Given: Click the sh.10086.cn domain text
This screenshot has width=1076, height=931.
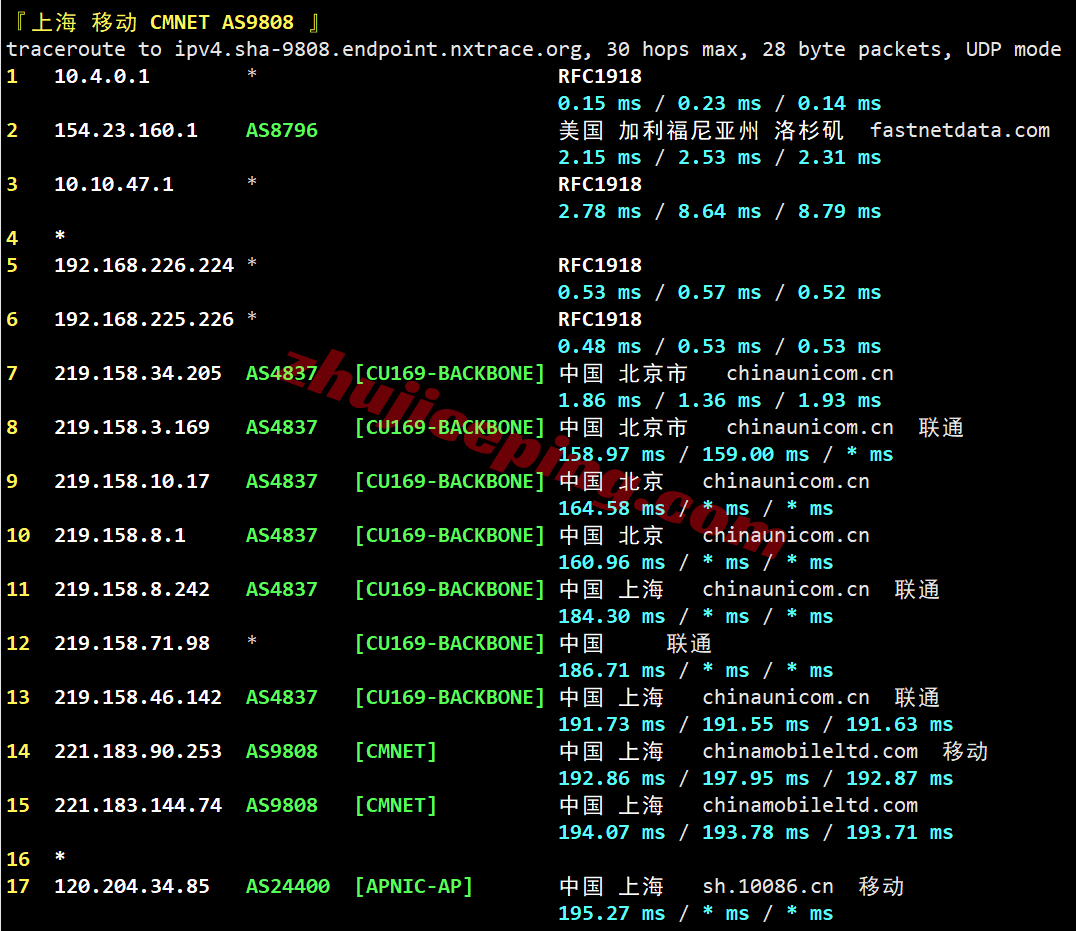Looking at the screenshot, I should pos(768,886).
